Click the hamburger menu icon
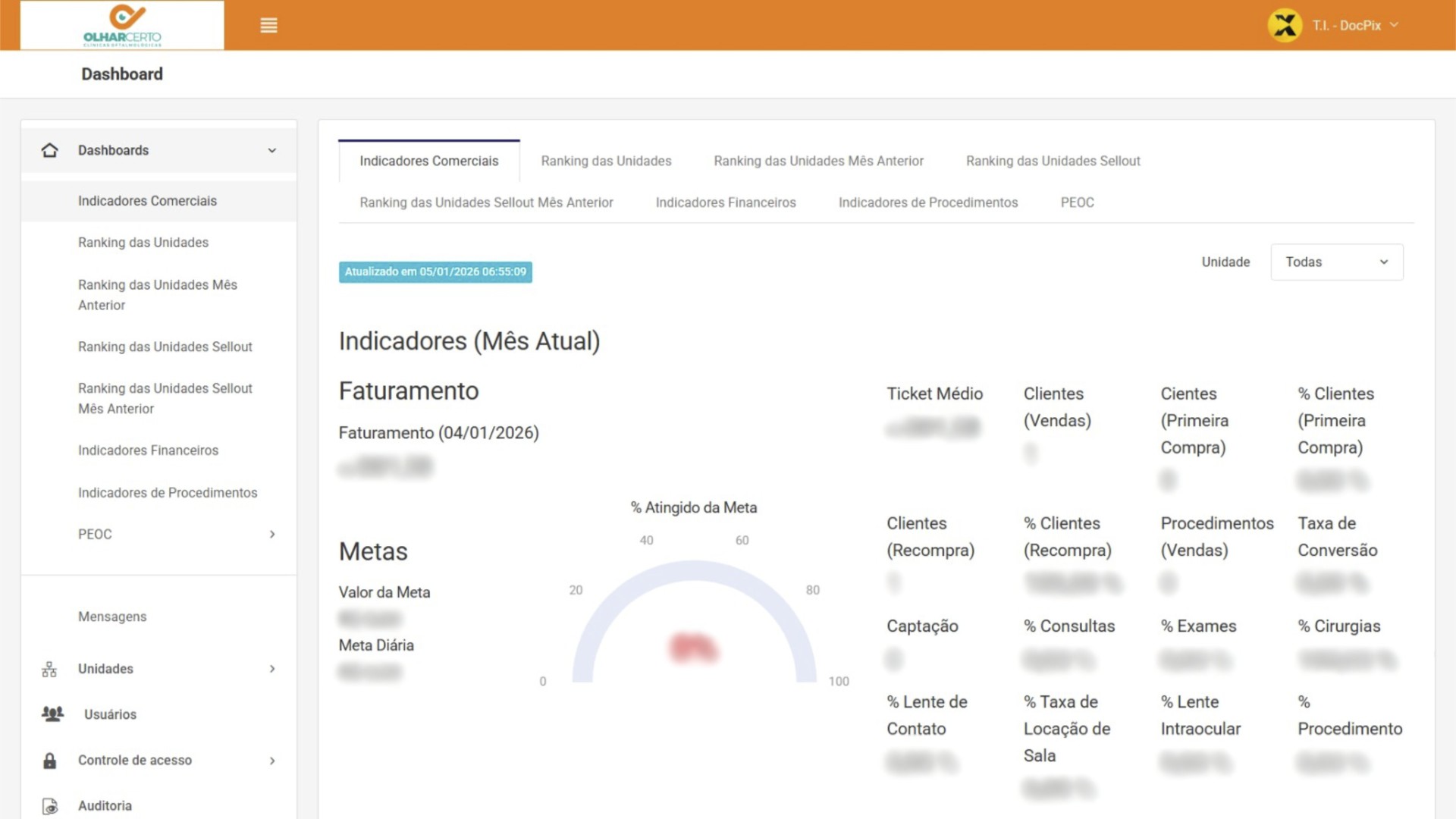The image size is (1456, 819). click(x=268, y=26)
